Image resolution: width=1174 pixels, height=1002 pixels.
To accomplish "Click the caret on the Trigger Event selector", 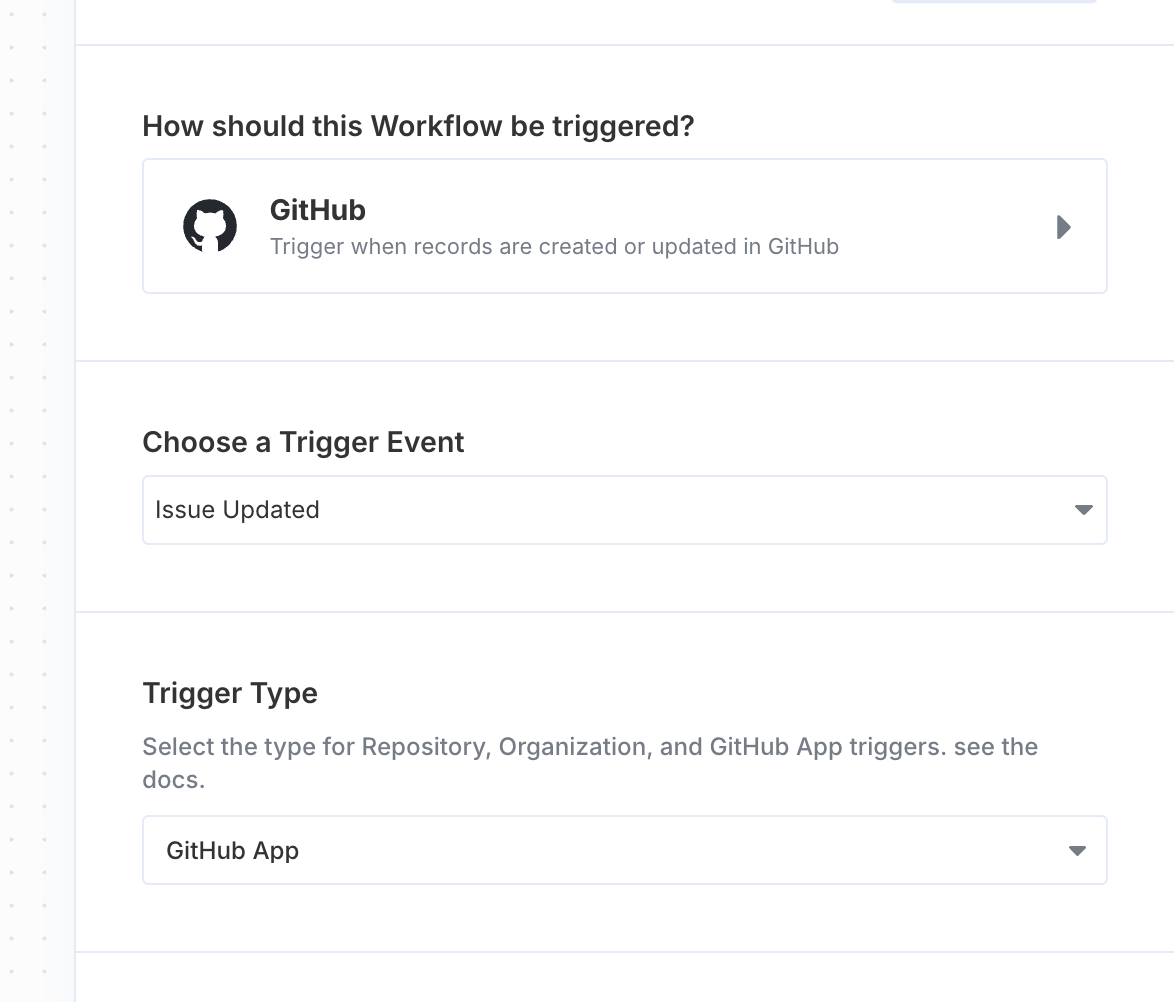I will 1084,509.
